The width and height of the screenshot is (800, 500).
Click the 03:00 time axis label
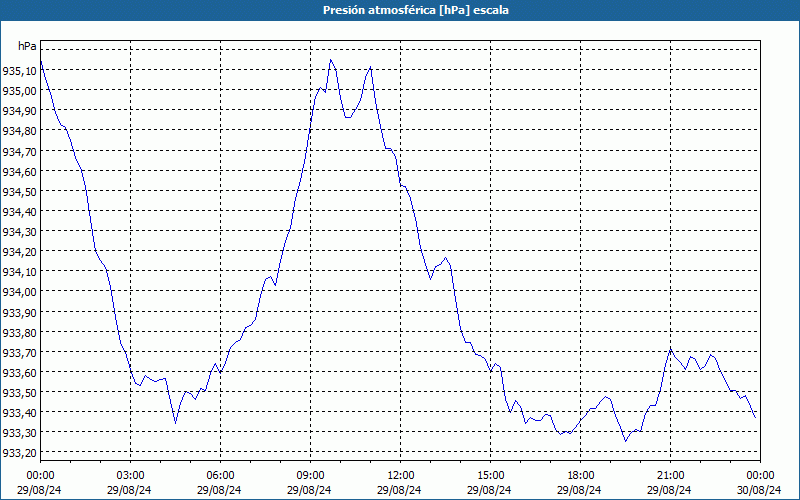[x=130, y=476]
